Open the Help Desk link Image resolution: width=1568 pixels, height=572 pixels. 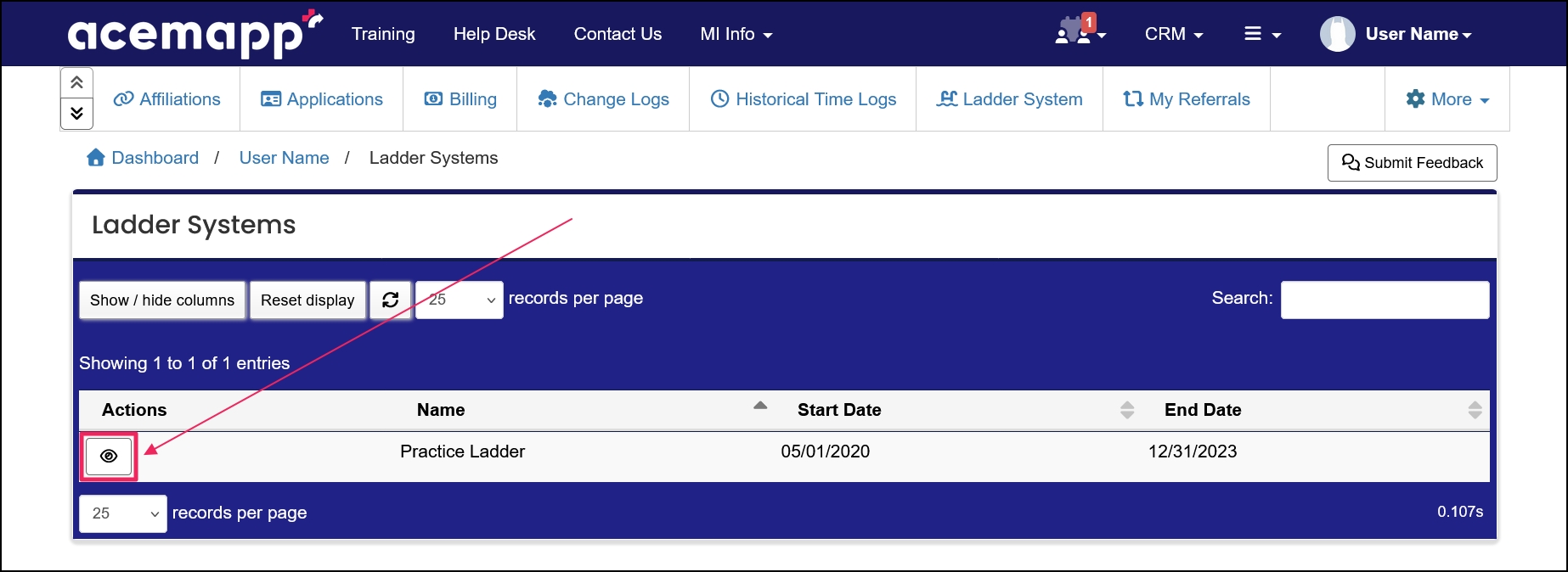pos(494,34)
